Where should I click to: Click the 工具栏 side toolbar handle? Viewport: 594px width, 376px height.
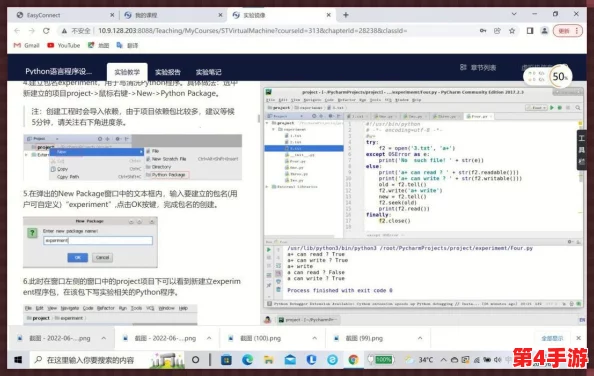click(x=581, y=150)
